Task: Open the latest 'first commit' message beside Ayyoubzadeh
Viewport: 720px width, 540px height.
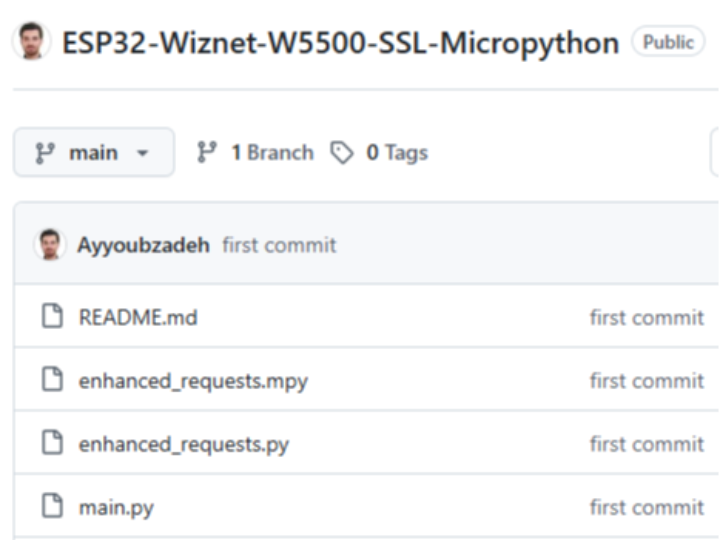Action: (x=279, y=245)
